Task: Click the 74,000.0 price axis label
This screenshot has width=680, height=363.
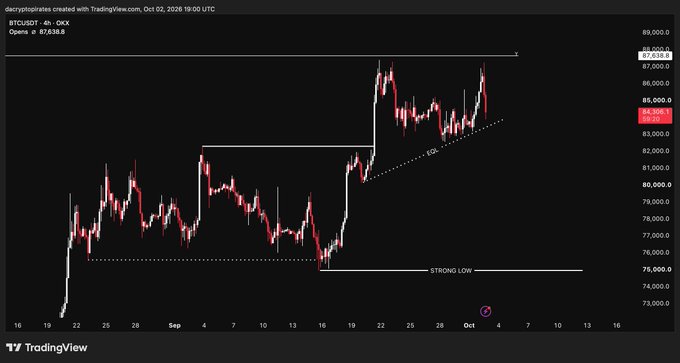Action: tap(655, 286)
